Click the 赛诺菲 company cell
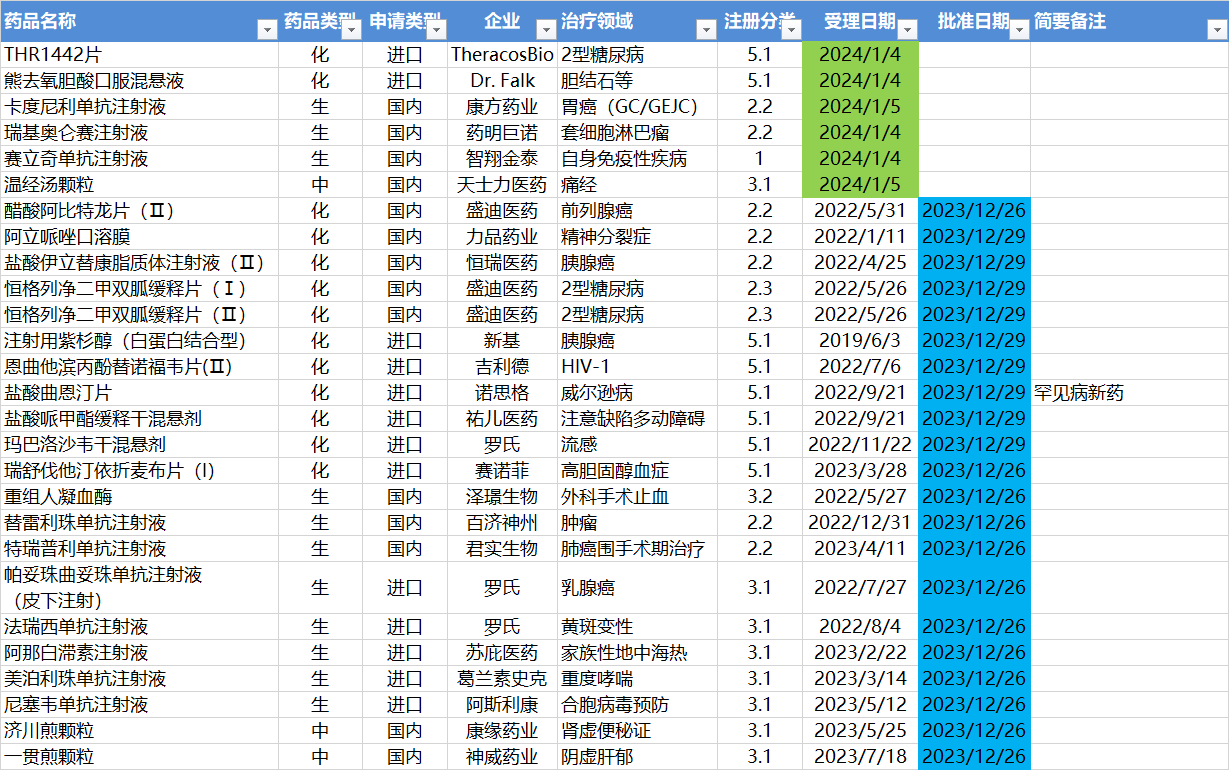Viewport: 1229px width, 770px height. point(502,471)
